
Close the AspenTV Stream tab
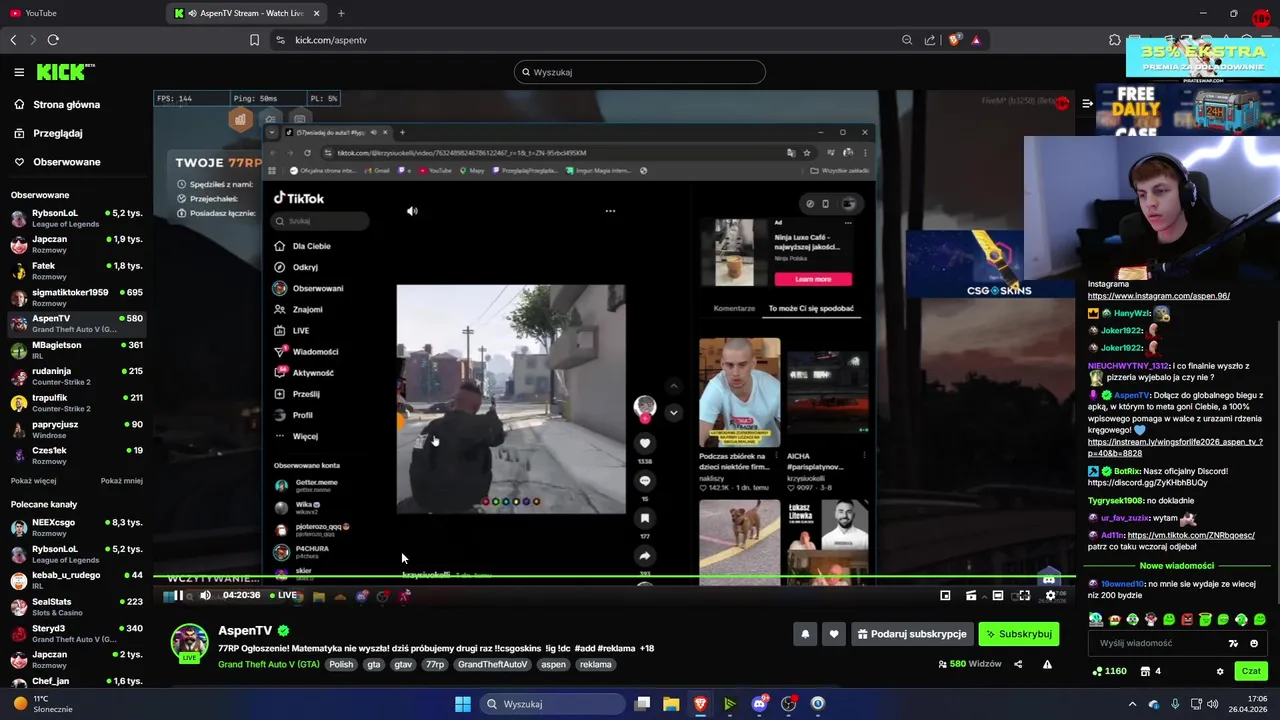pyautogui.click(x=317, y=13)
